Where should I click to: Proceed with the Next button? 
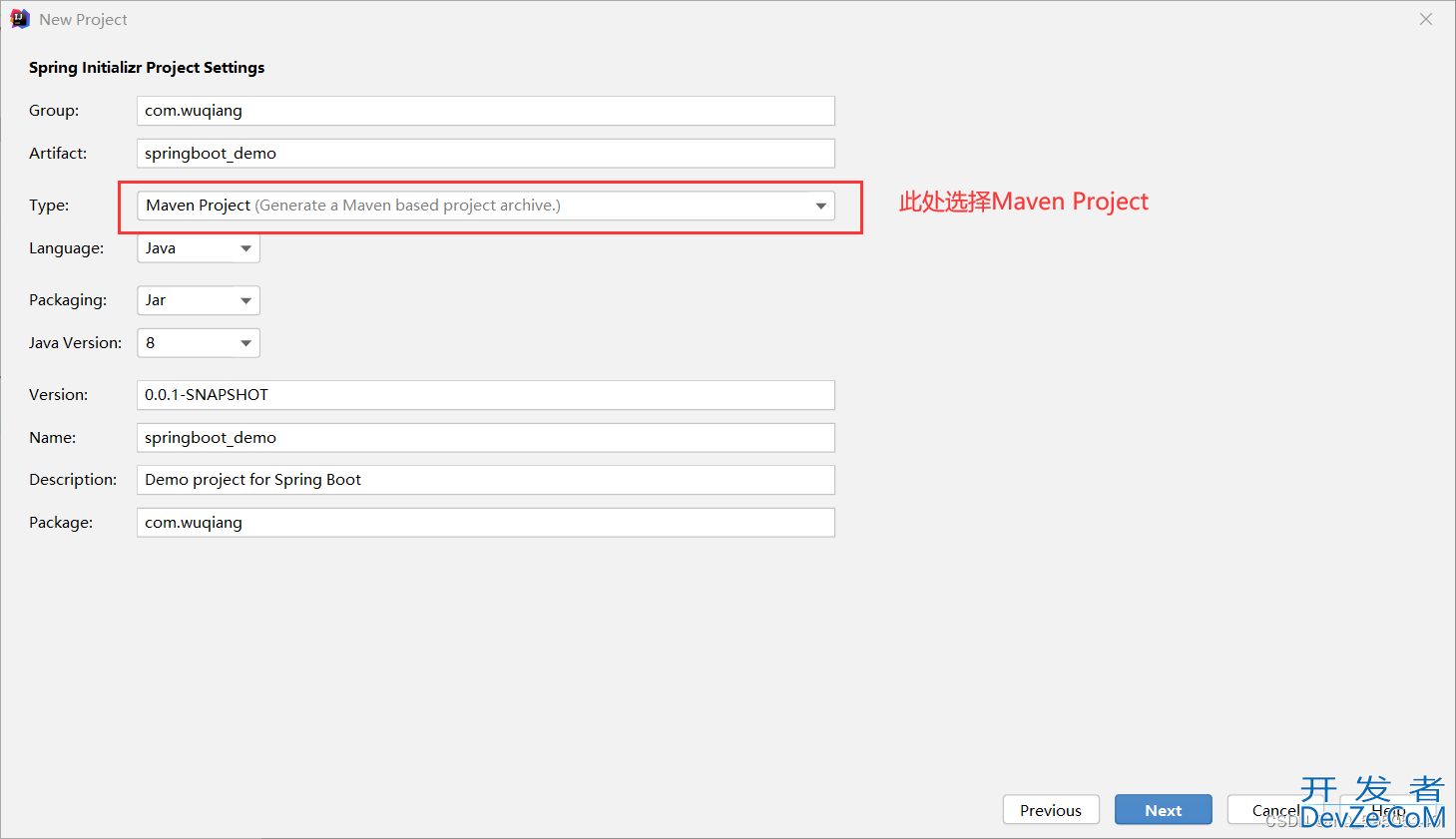point(1164,810)
